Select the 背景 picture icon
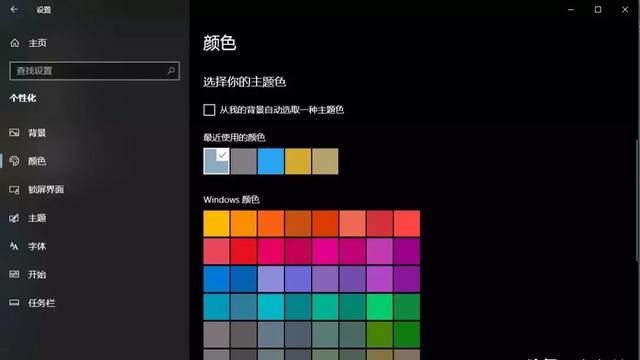 click(x=14, y=133)
